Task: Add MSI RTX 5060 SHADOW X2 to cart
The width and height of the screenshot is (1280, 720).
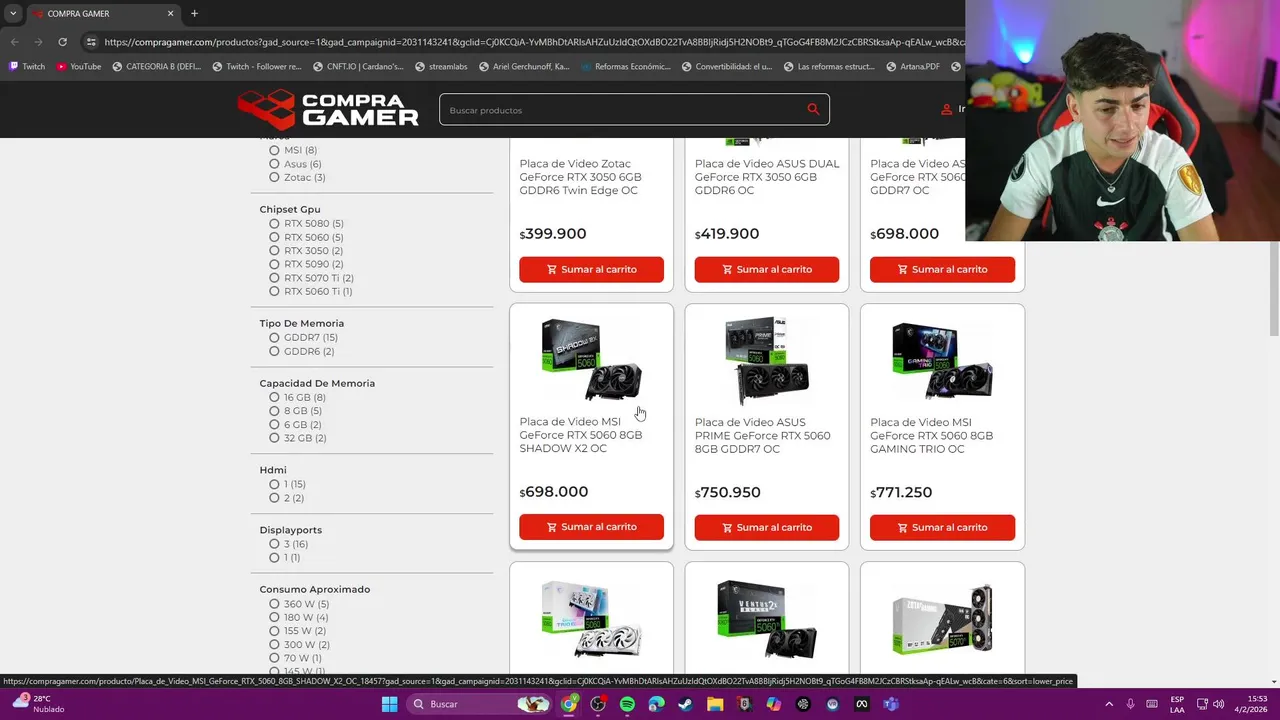Action: coord(591,527)
